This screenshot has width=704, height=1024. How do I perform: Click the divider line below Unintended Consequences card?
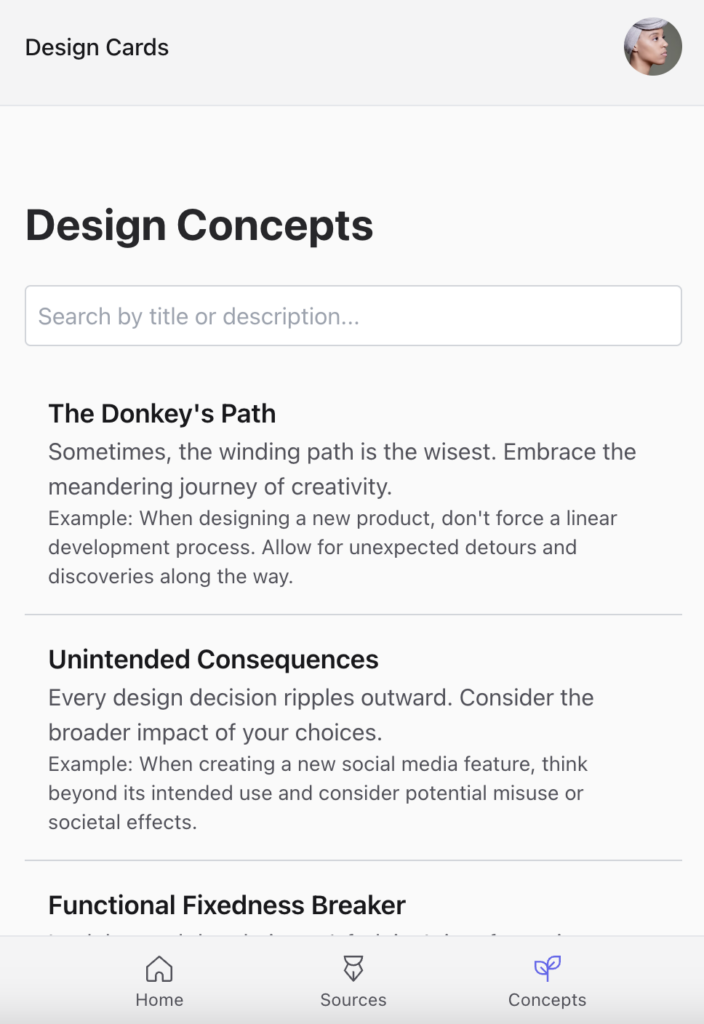353,860
